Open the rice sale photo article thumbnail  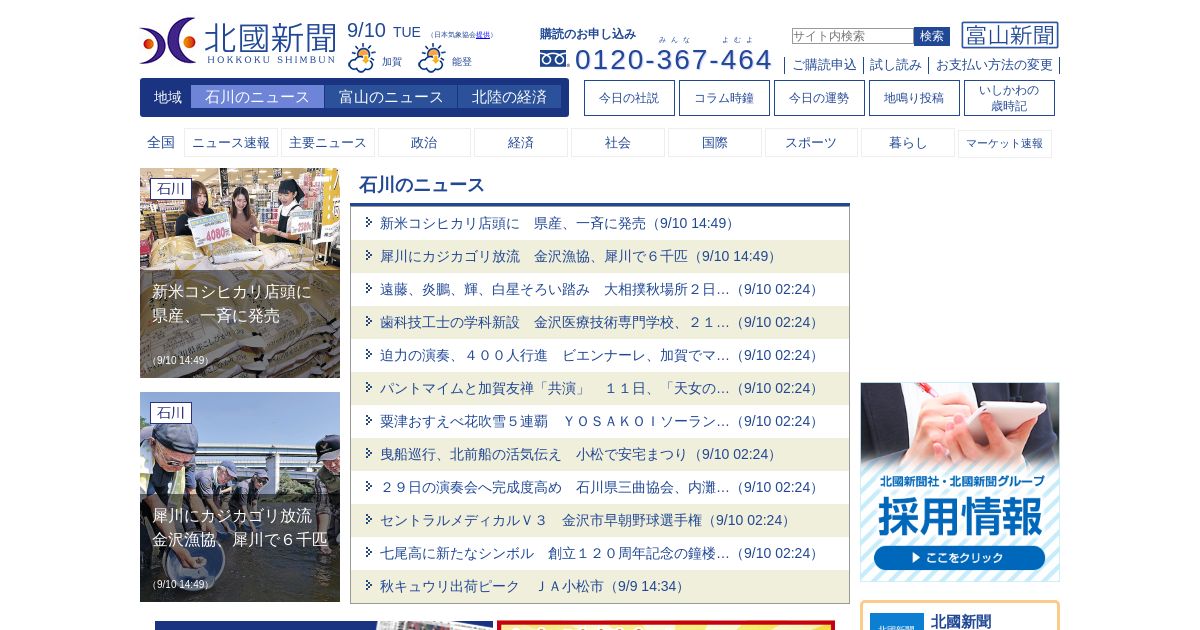tap(240, 273)
